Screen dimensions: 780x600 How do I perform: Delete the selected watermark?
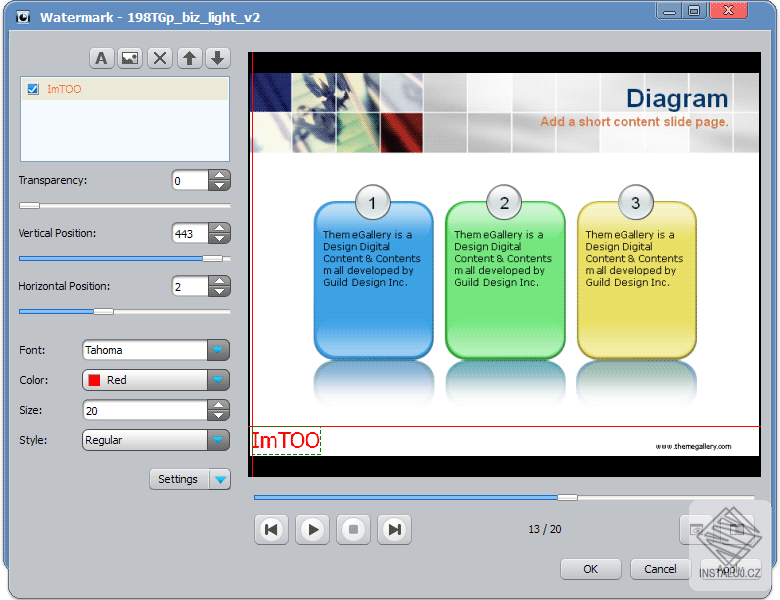click(x=160, y=58)
